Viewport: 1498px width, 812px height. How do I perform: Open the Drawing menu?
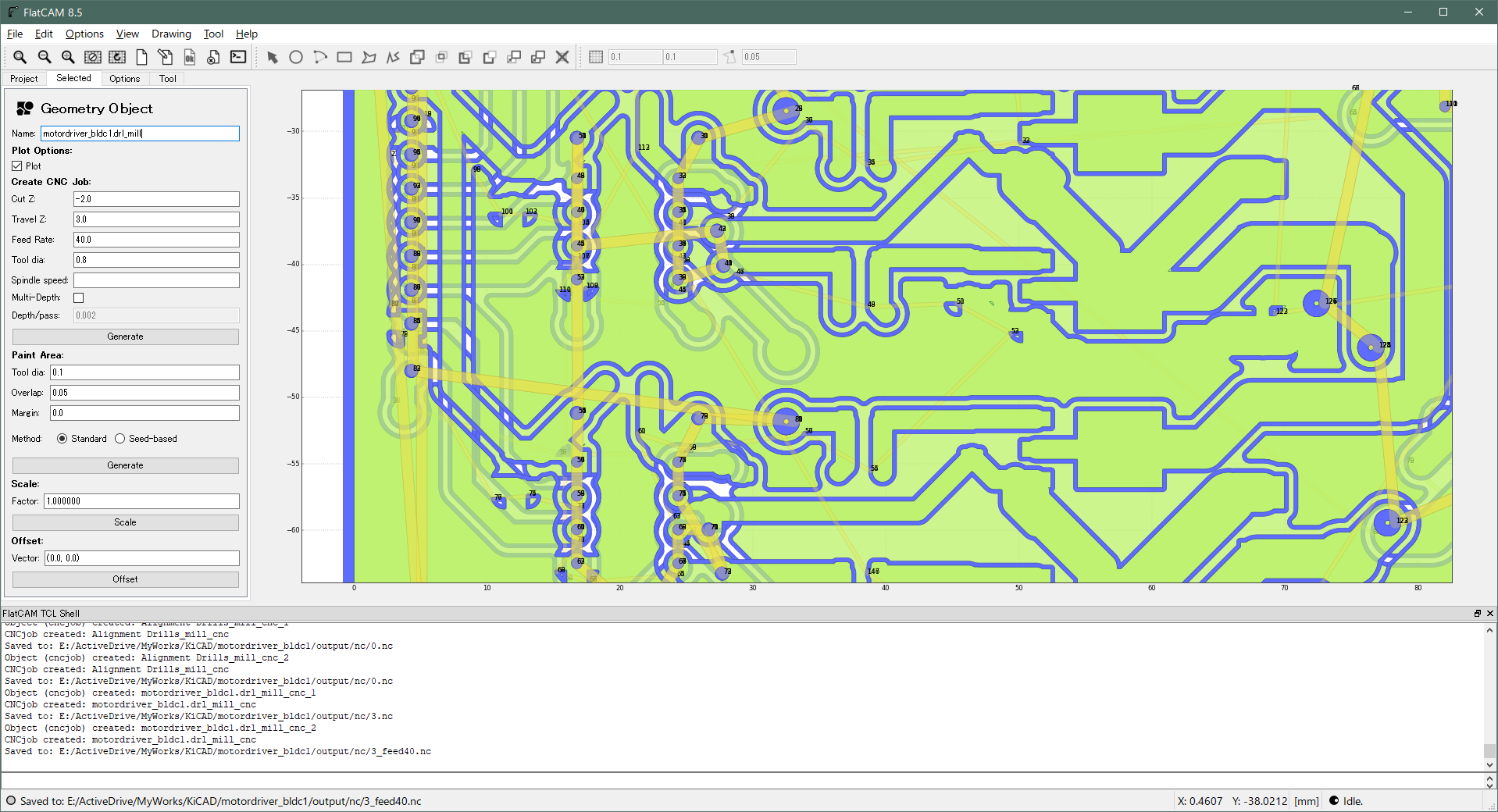(x=171, y=34)
